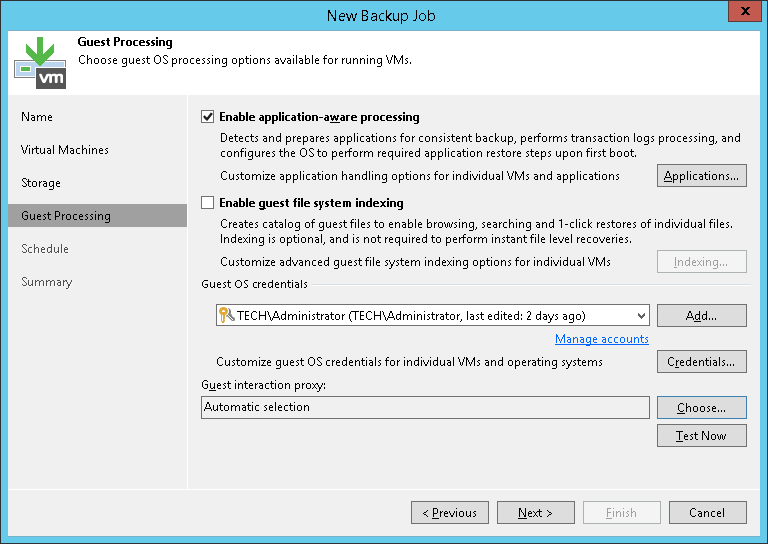
Task: Proceed with the Next button
Action: tap(535, 513)
